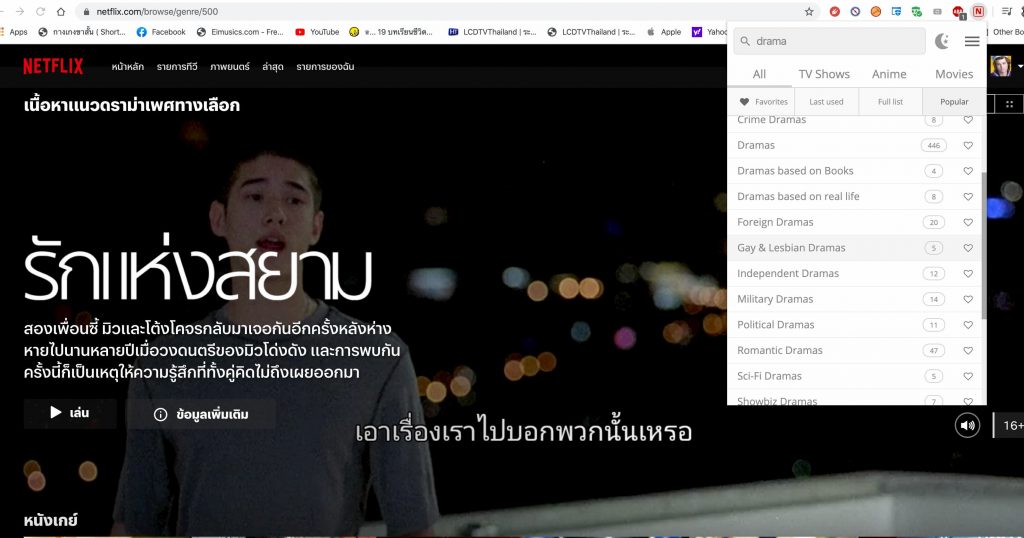The height and width of the screenshot is (538, 1024).
Task: Toggle dark mode with the moon icon
Action: point(942,41)
